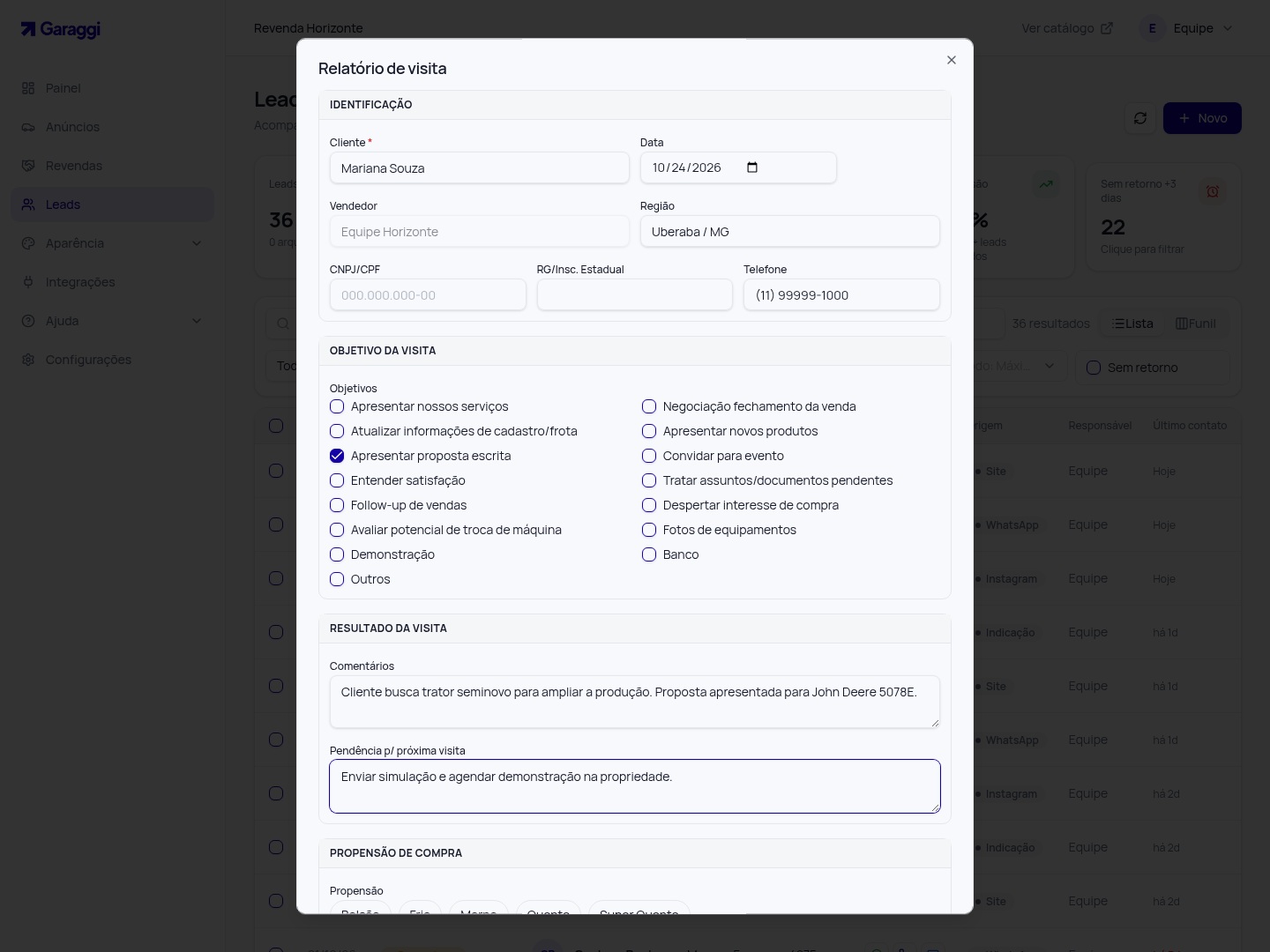
Task: Click the trend arrow icon on stats card
Action: (x=1046, y=184)
